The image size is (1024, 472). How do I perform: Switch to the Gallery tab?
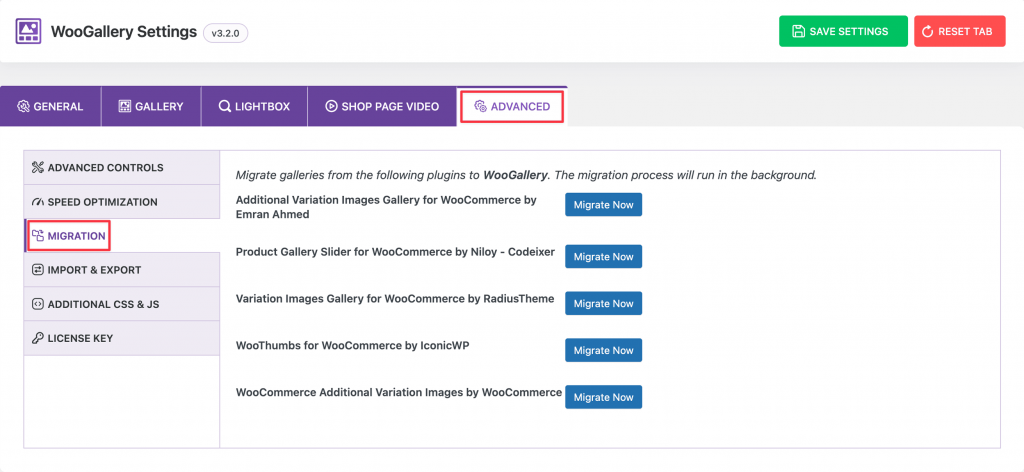[152, 106]
